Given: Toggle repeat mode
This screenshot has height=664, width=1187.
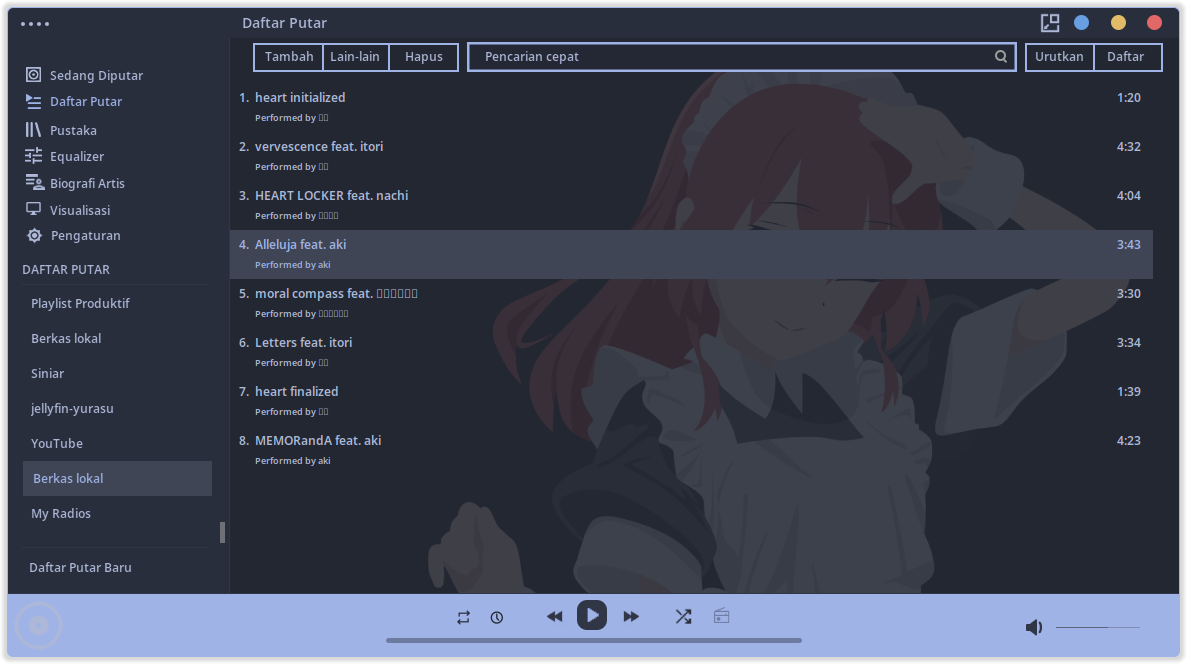Looking at the screenshot, I should (x=463, y=618).
